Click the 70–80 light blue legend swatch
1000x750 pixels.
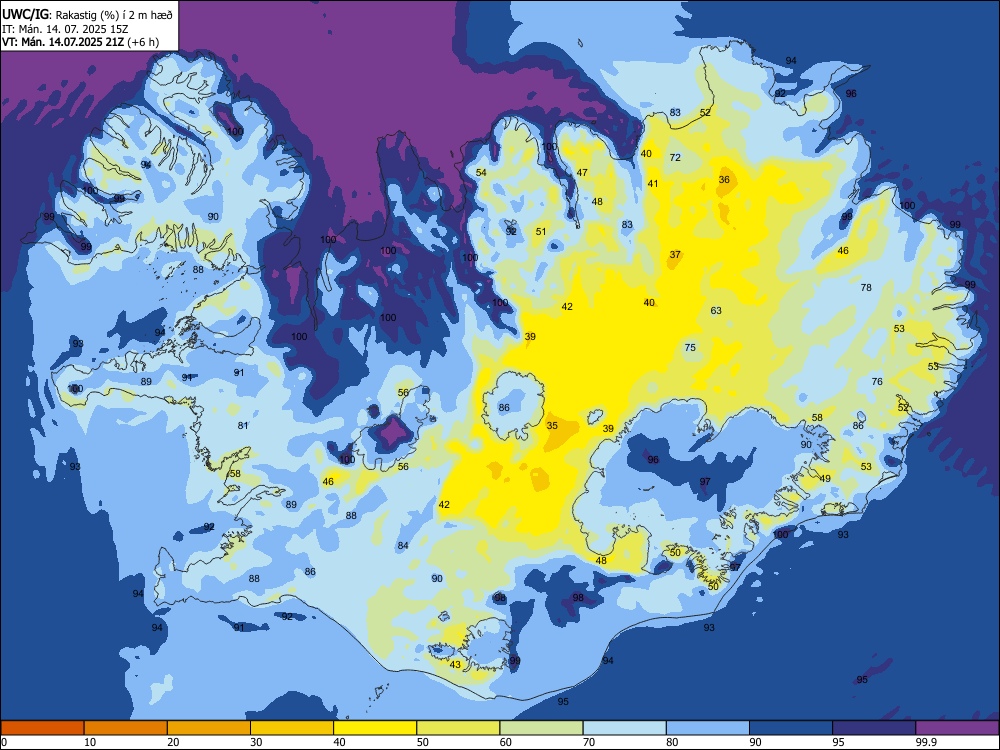coord(624,728)
